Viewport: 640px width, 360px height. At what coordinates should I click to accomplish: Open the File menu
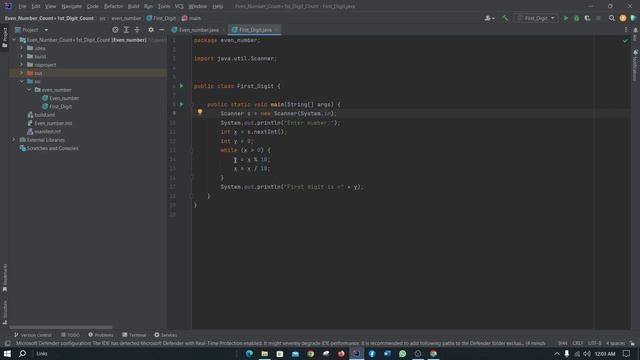click(22, 6)
